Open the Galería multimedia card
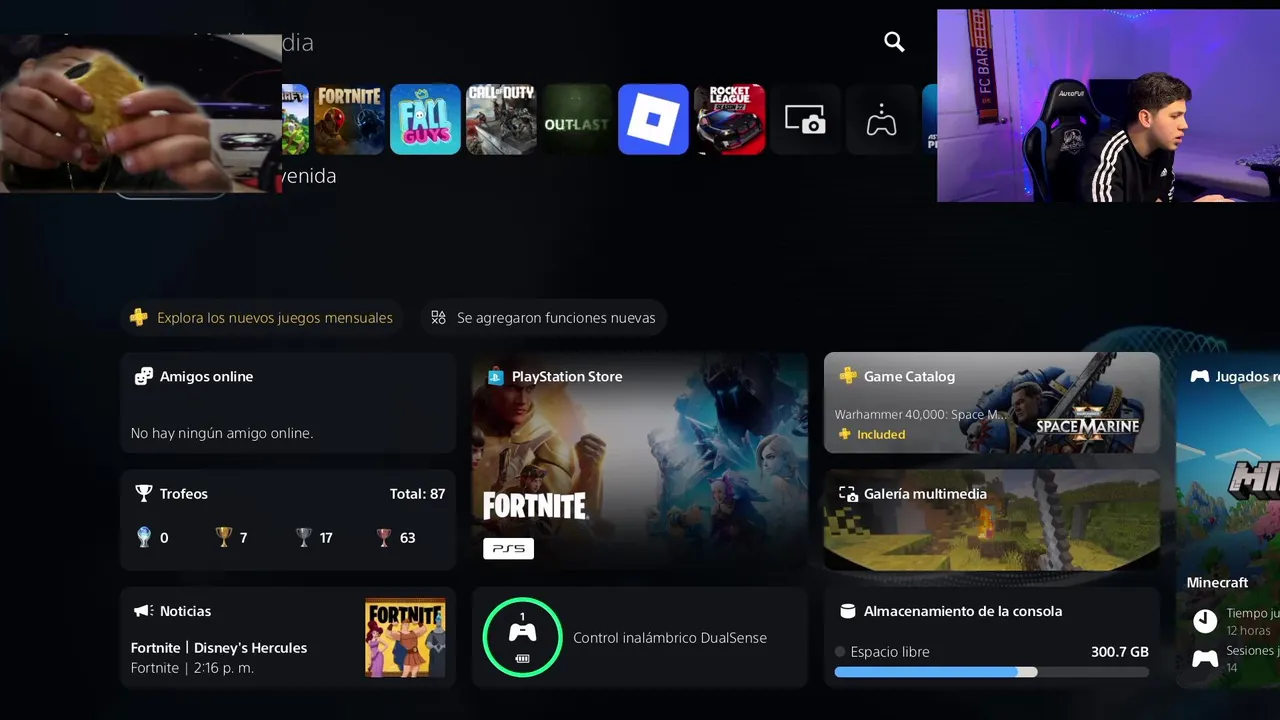1280x720 pixels. pos(992,520)
